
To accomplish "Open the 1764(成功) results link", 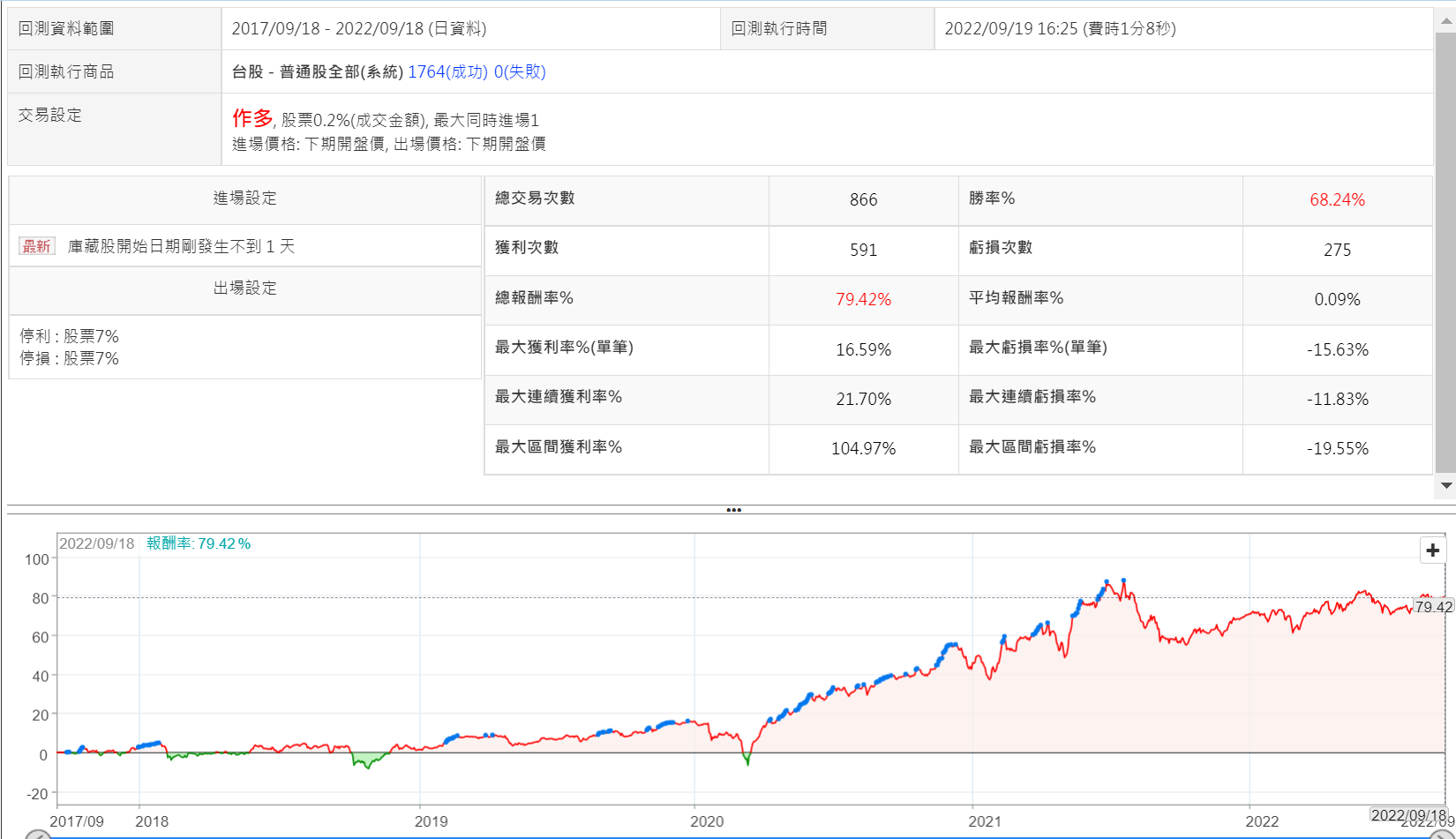I will point(447,71).
